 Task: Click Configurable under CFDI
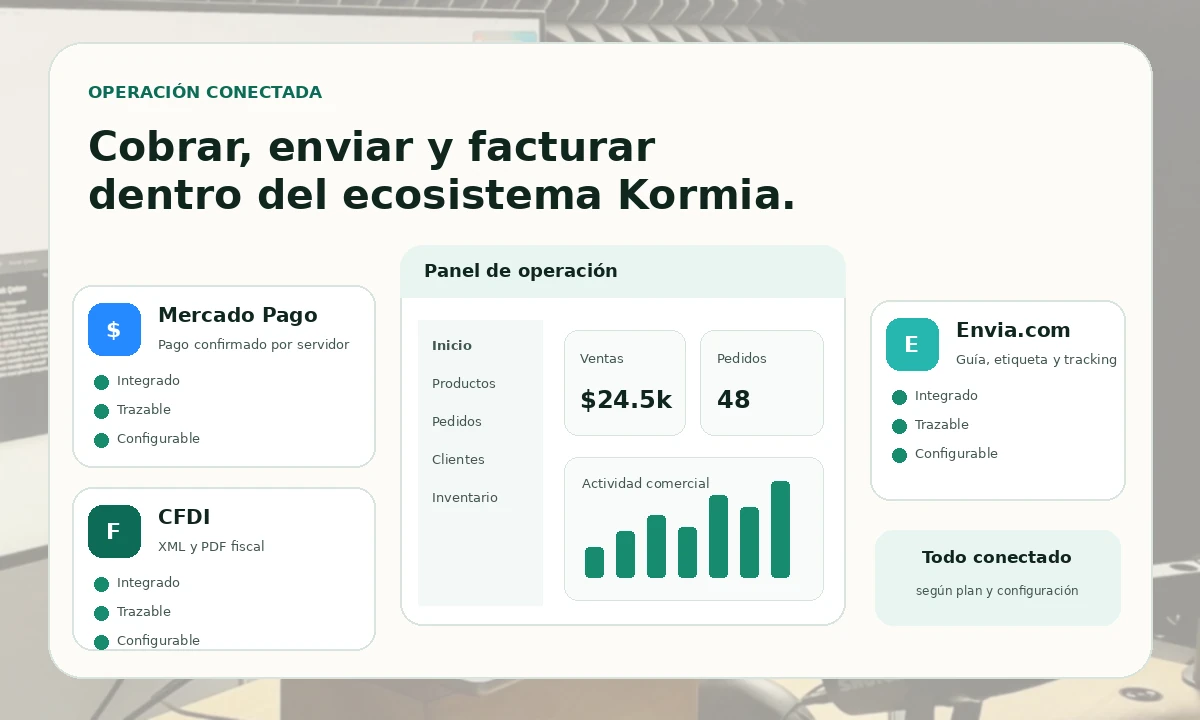click(x=158, y=641)
